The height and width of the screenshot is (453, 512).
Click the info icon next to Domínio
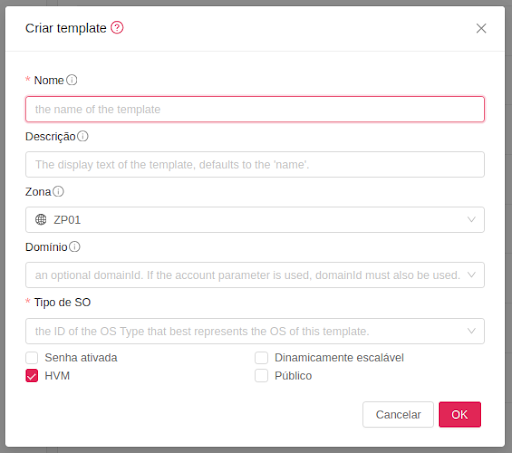pyautogui.click(x=75, y=247)
